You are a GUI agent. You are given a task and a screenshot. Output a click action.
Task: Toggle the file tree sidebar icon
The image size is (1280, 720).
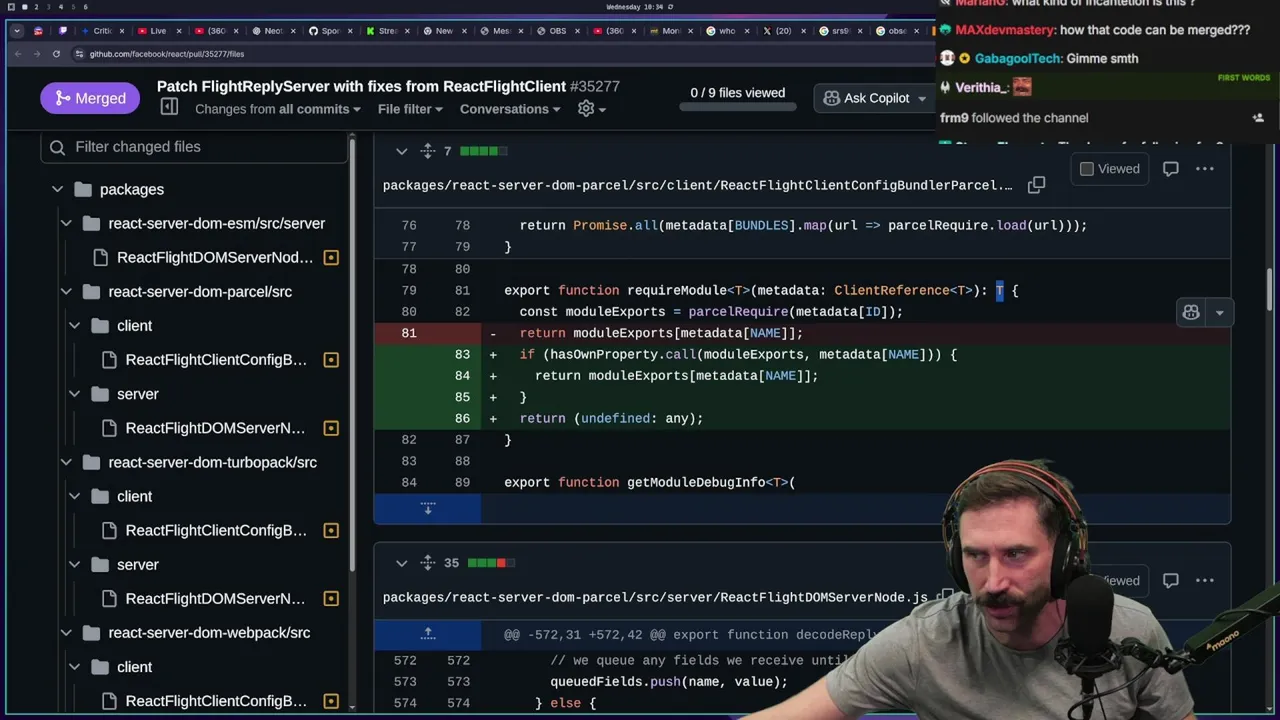click(x=170, y=107)
